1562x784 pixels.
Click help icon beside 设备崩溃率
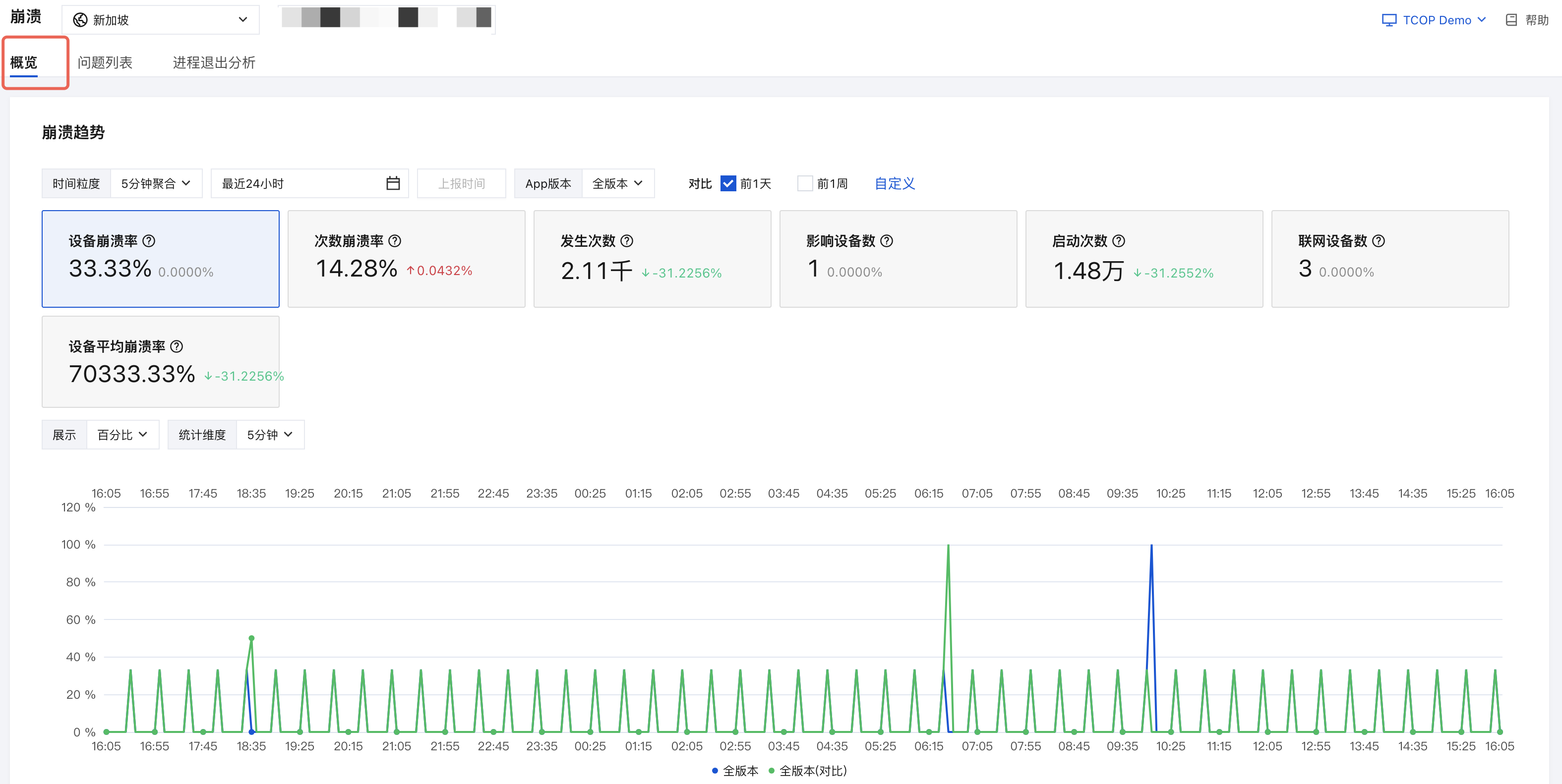tap(149, 241)
